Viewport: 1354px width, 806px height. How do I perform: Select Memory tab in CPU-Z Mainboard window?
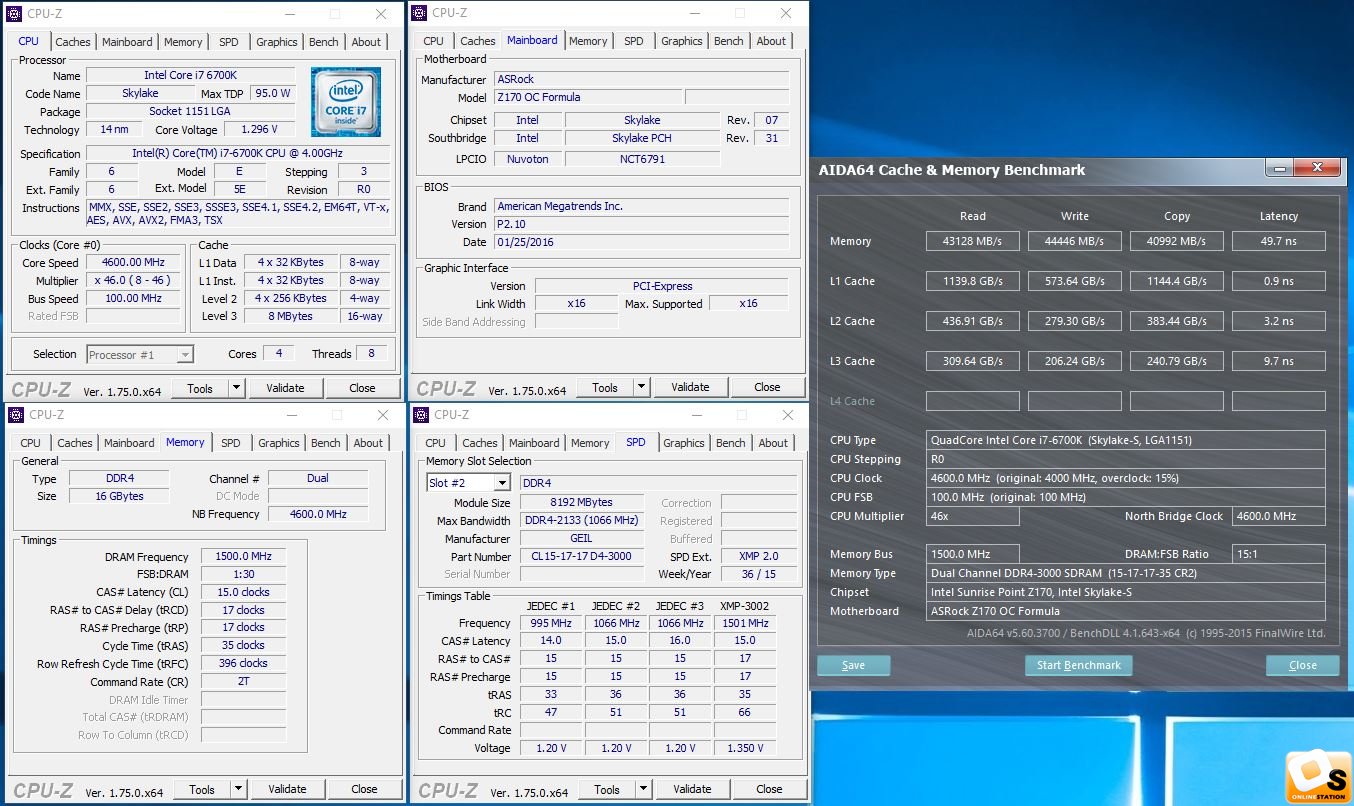588,41
